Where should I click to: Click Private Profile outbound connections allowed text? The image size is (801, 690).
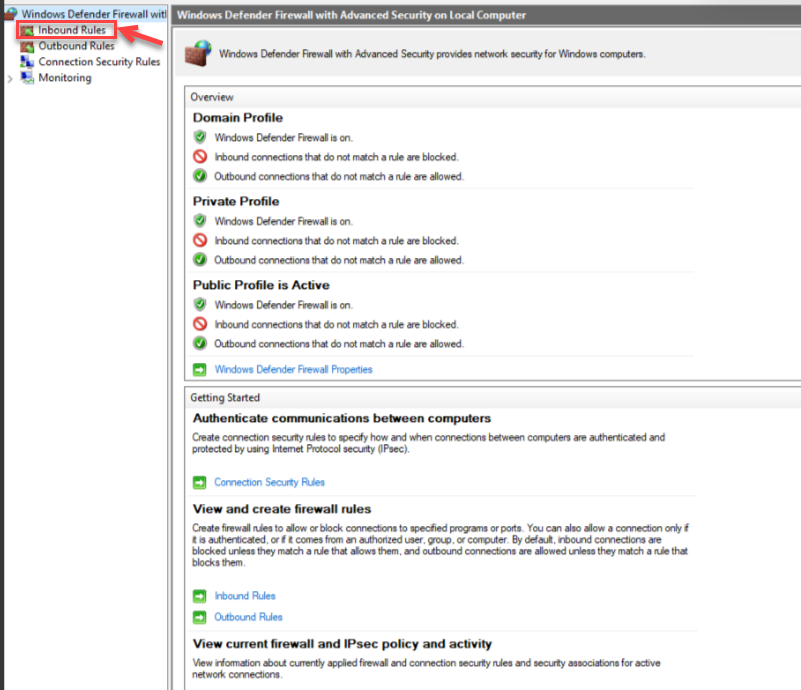tap(339, 260)
